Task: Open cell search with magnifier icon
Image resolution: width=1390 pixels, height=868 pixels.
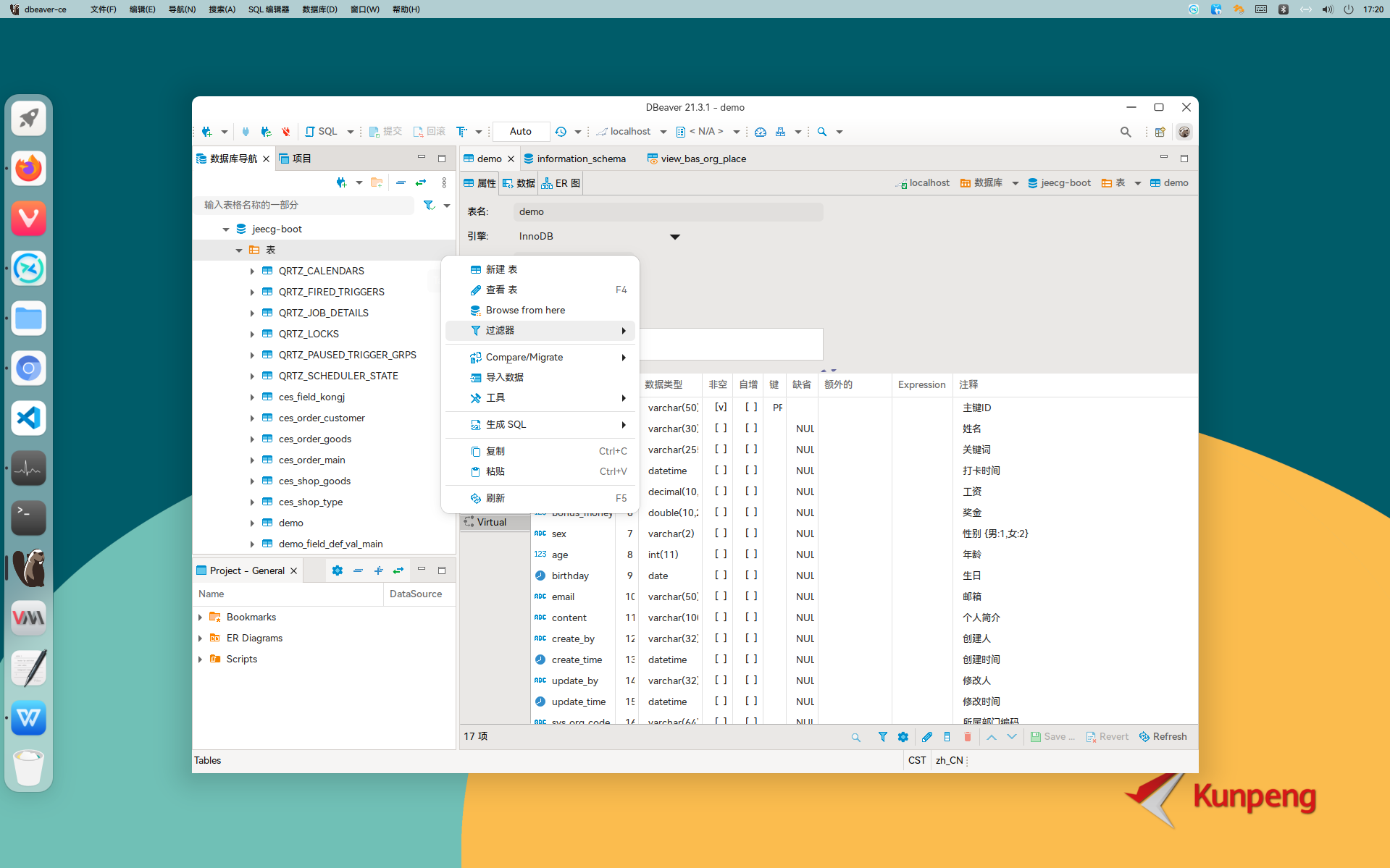Action: 855,736
